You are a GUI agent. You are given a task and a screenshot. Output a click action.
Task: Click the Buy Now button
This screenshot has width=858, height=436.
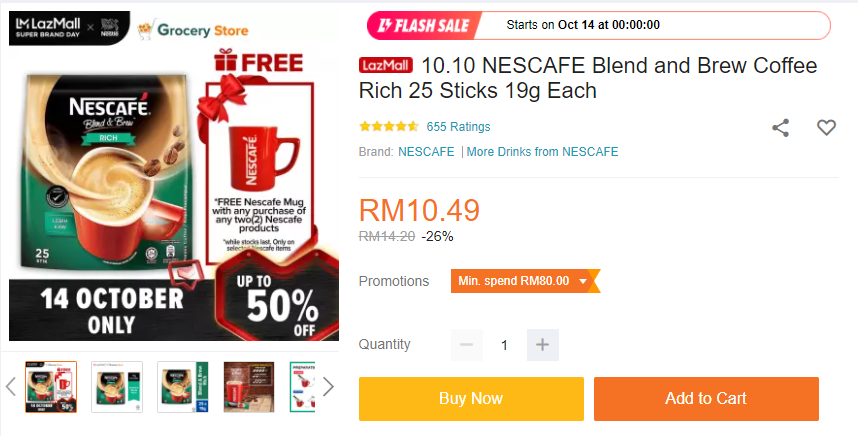471,399
